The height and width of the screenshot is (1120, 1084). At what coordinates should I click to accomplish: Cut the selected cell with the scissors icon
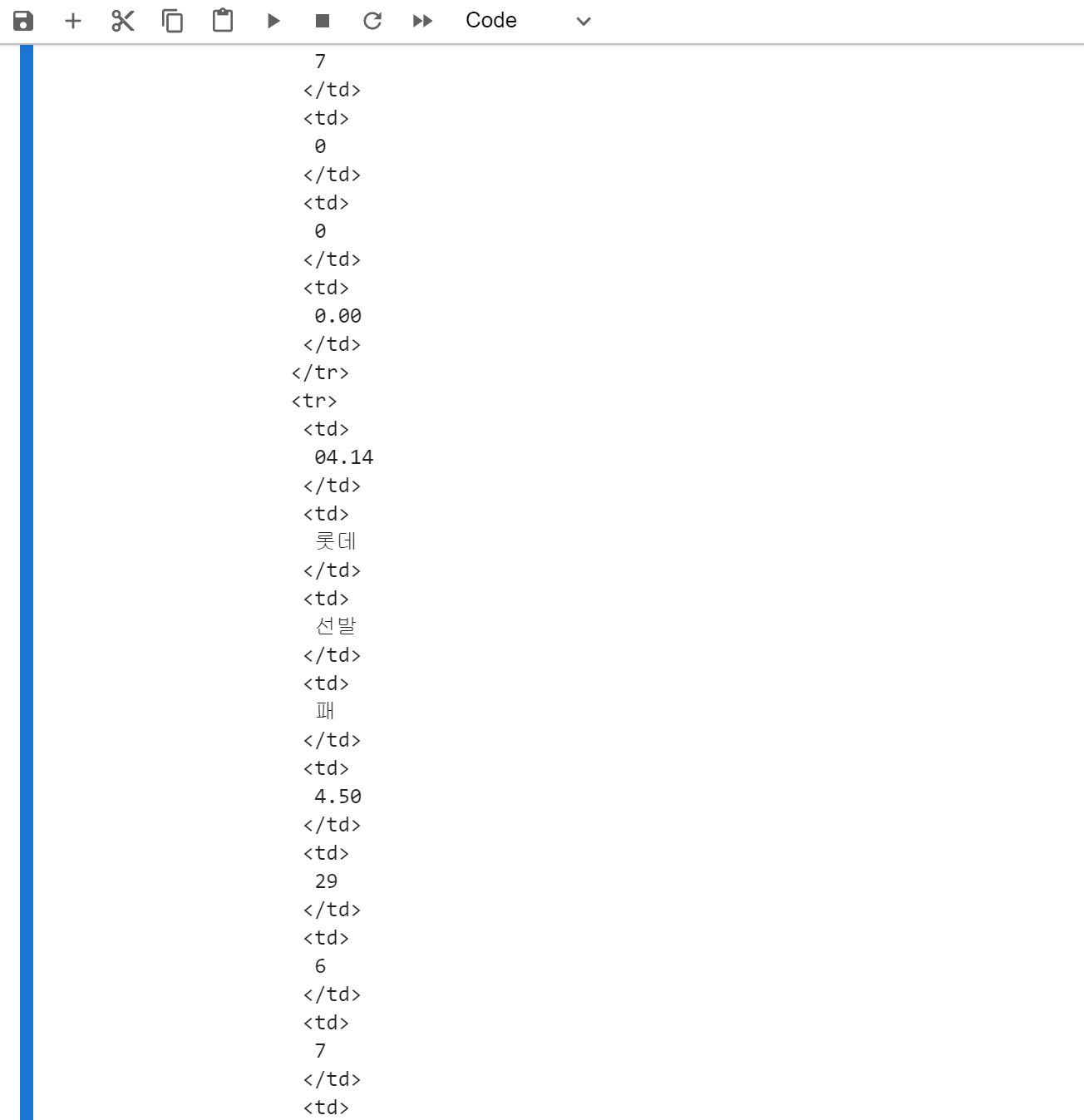pos(123,21)
